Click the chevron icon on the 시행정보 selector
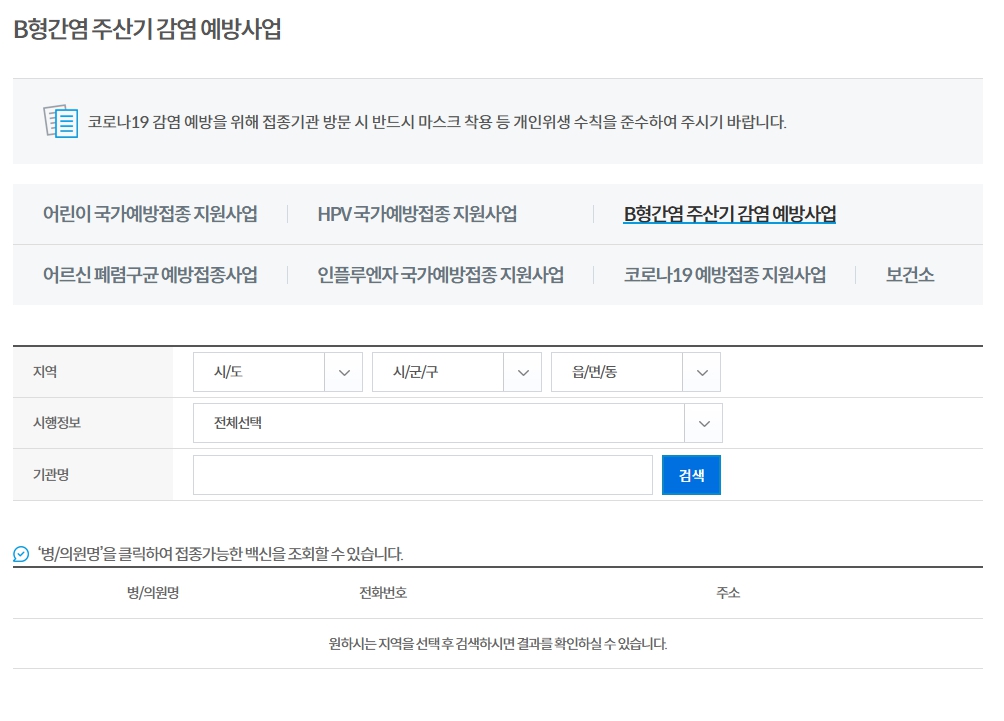 [705, 422]
